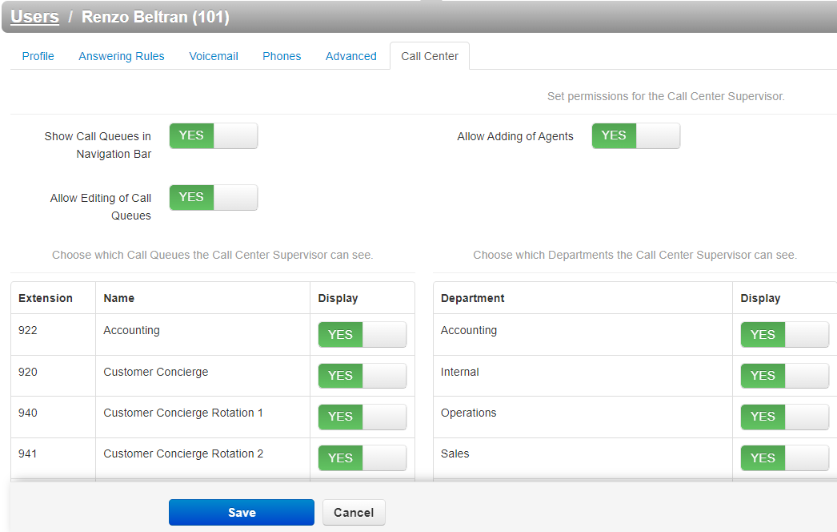
Task: Click the Users breadcrumb link
Action: click(35, 17)
